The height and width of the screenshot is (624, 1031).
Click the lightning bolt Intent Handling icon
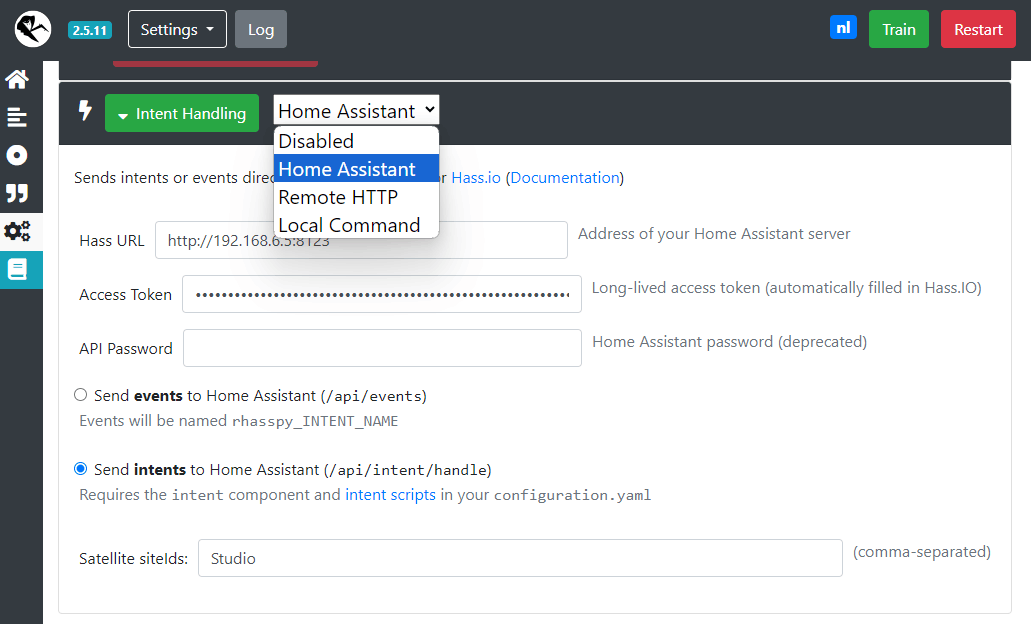point(85,110)
